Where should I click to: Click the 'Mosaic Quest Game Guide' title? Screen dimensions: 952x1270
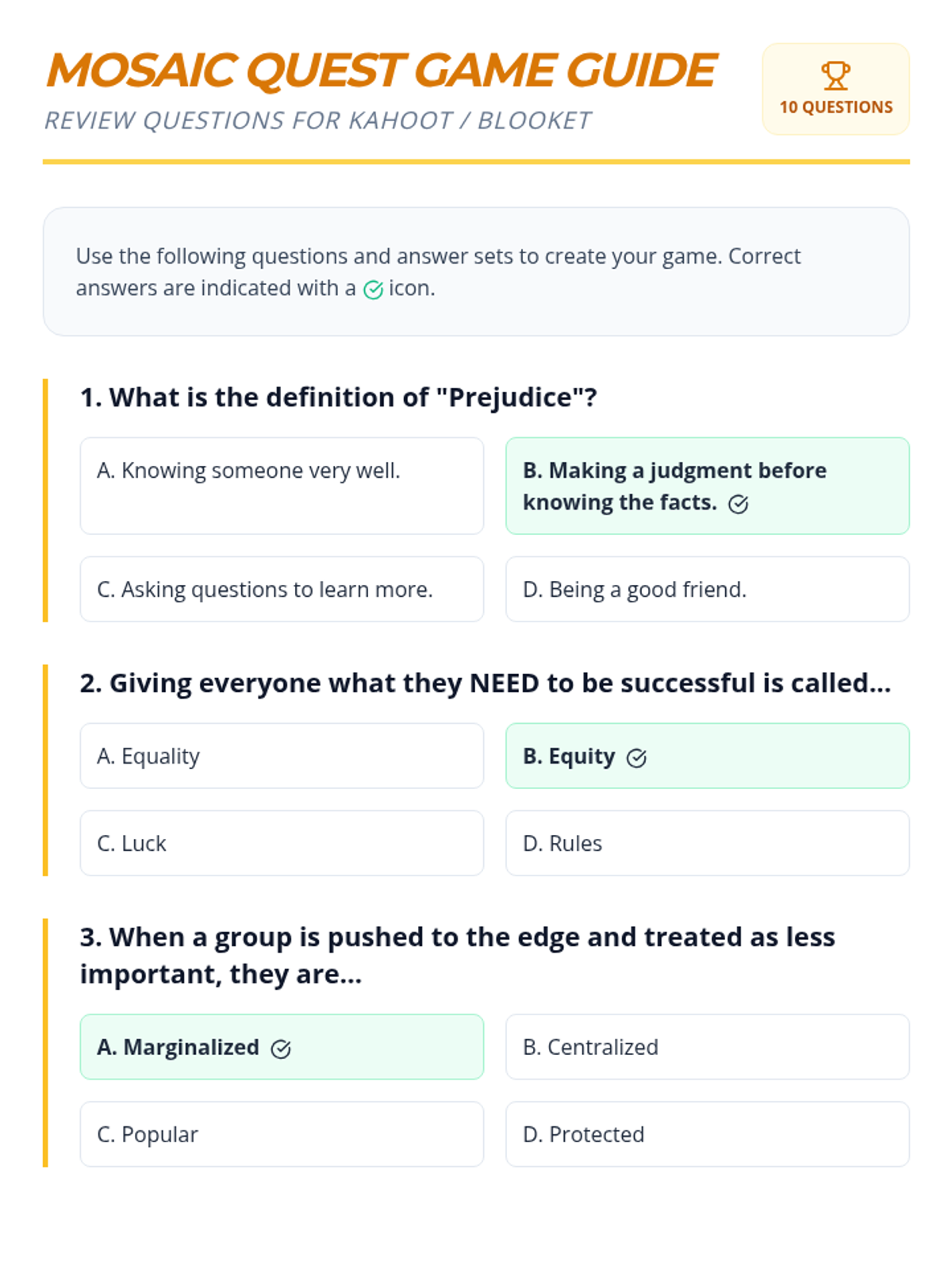(382, 70)
